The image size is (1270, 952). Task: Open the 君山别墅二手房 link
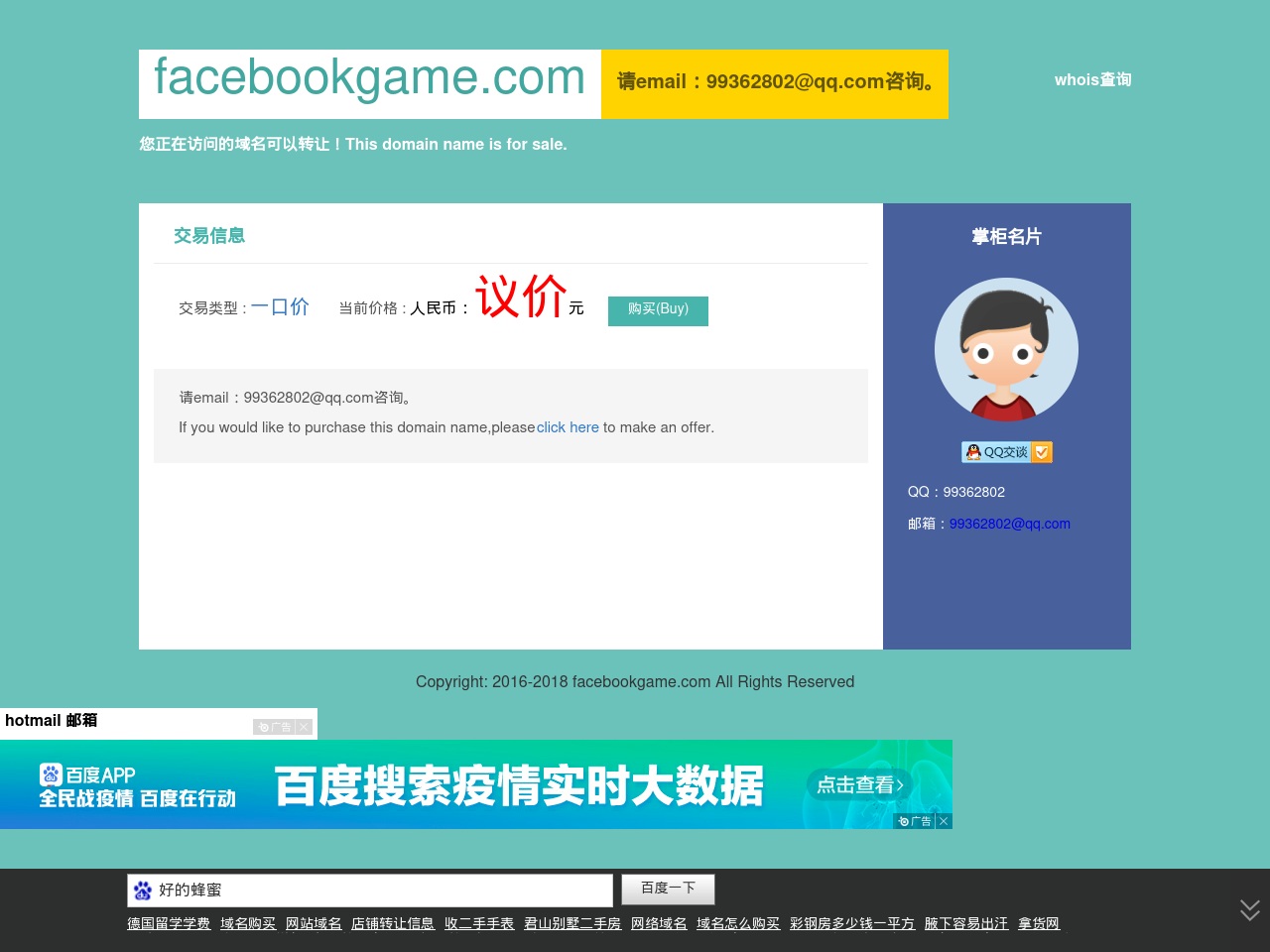[572, 923]
